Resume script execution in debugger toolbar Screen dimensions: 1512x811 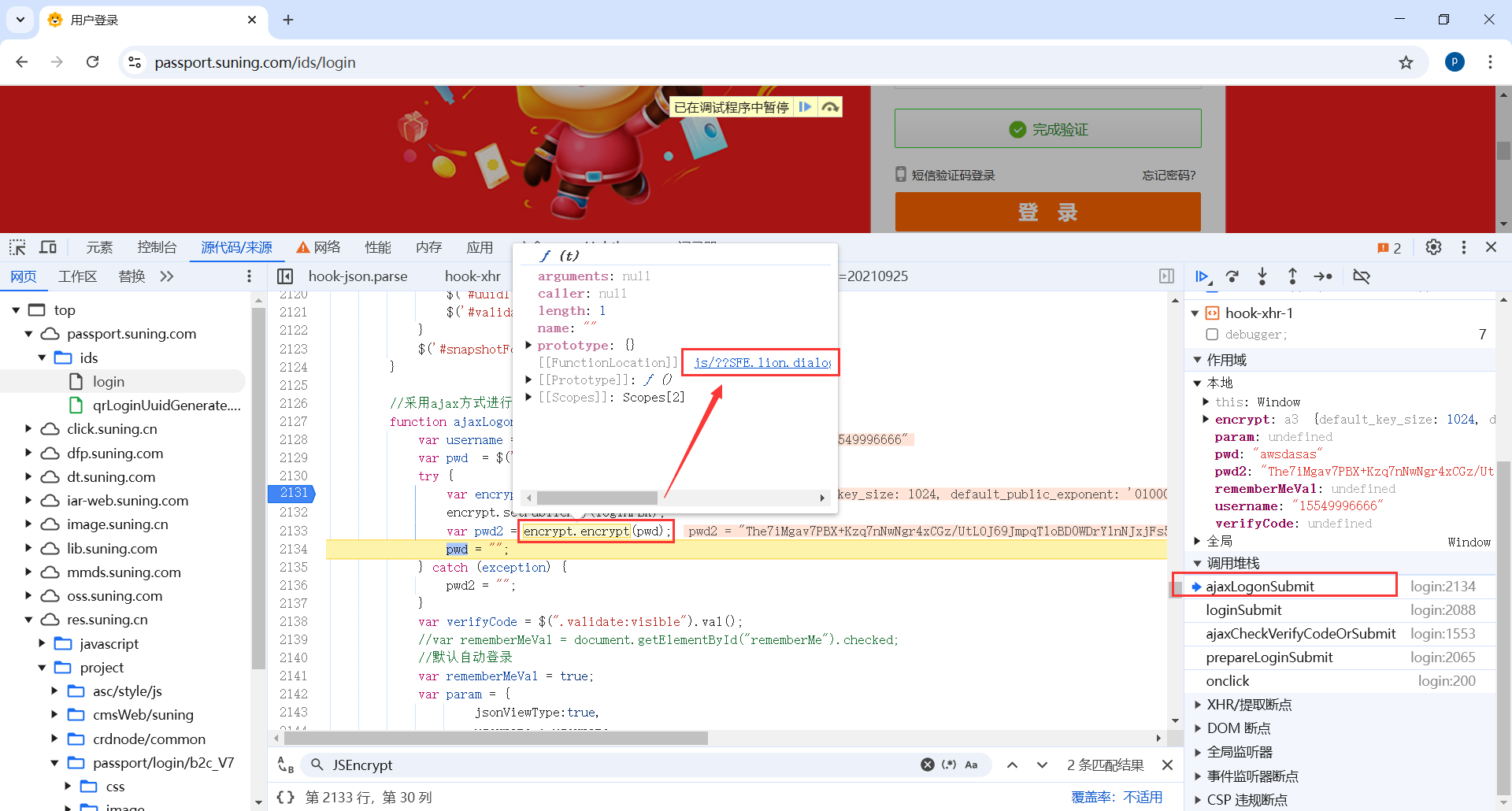click(x=1202, y=276)
